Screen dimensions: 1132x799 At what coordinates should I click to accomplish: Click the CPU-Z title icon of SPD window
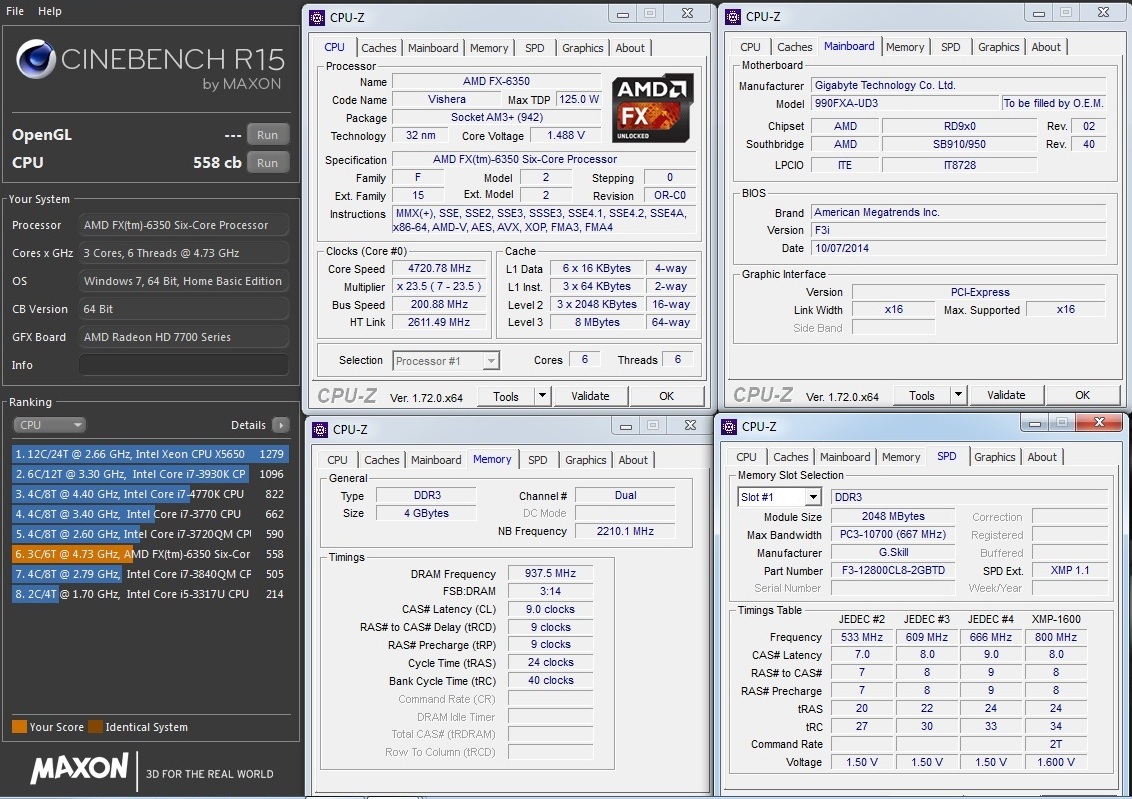click(729, 427)
